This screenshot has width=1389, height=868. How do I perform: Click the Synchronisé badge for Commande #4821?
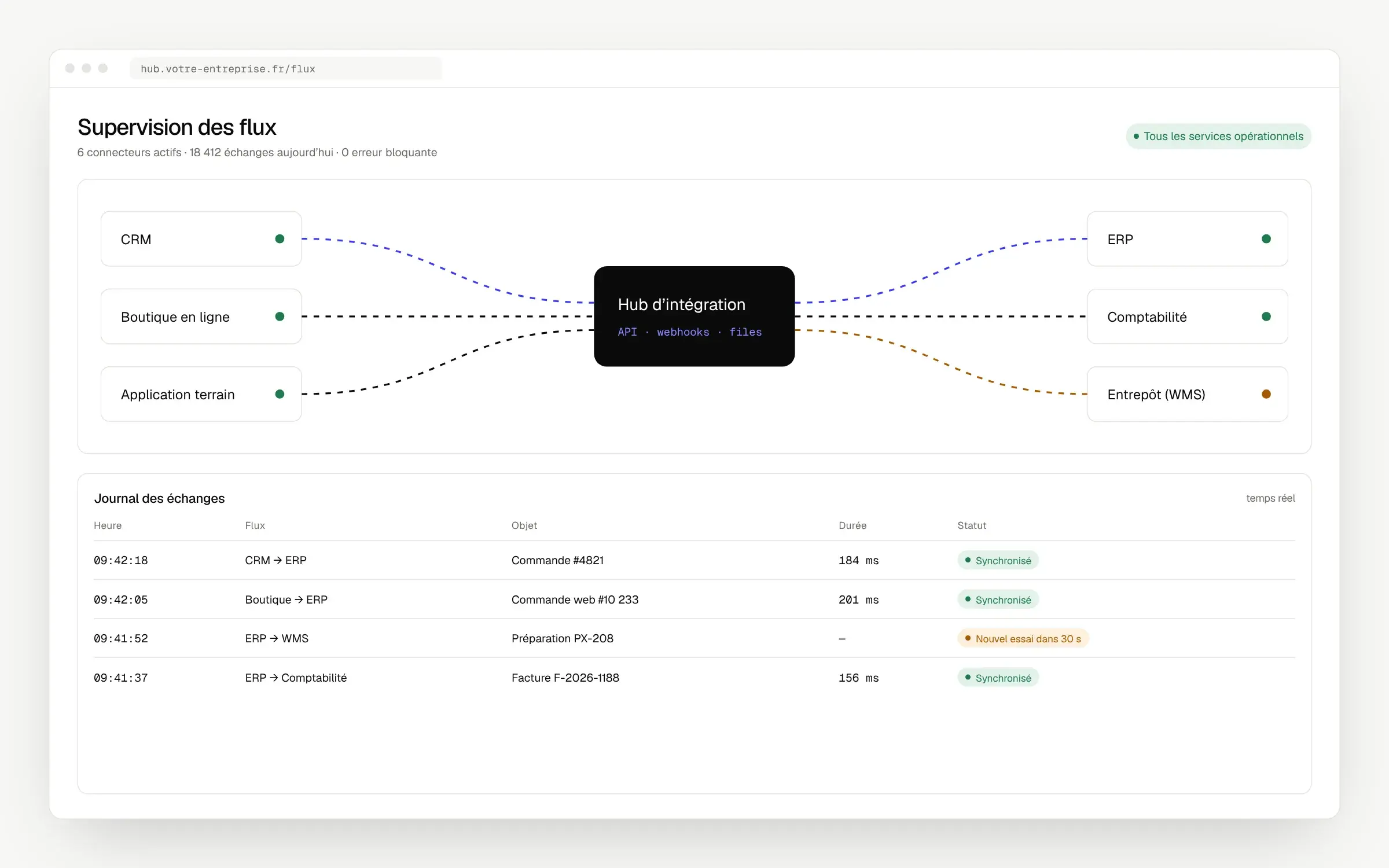click(x=998, y=561)
